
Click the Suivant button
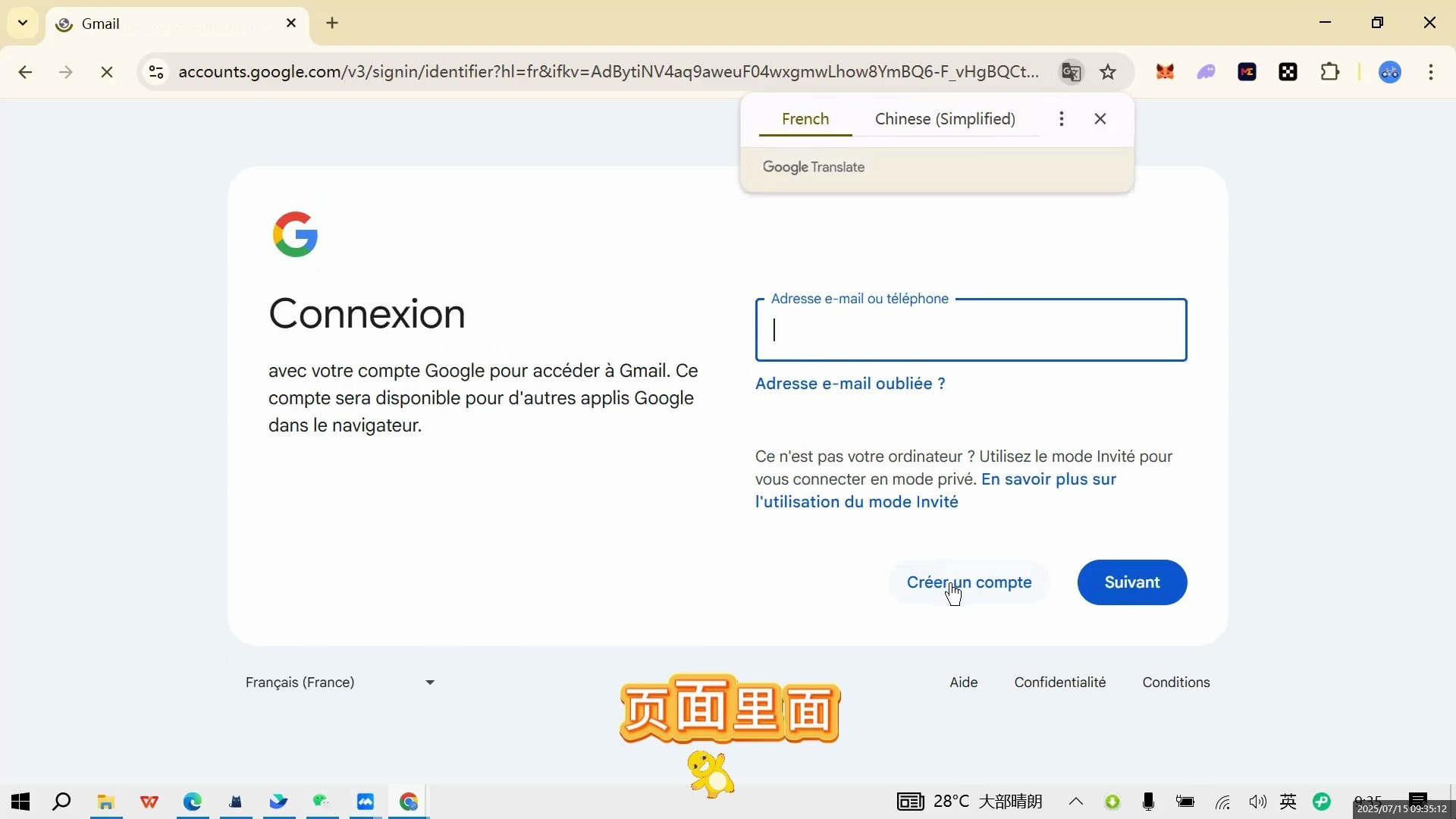click(x=1131, y=582)
